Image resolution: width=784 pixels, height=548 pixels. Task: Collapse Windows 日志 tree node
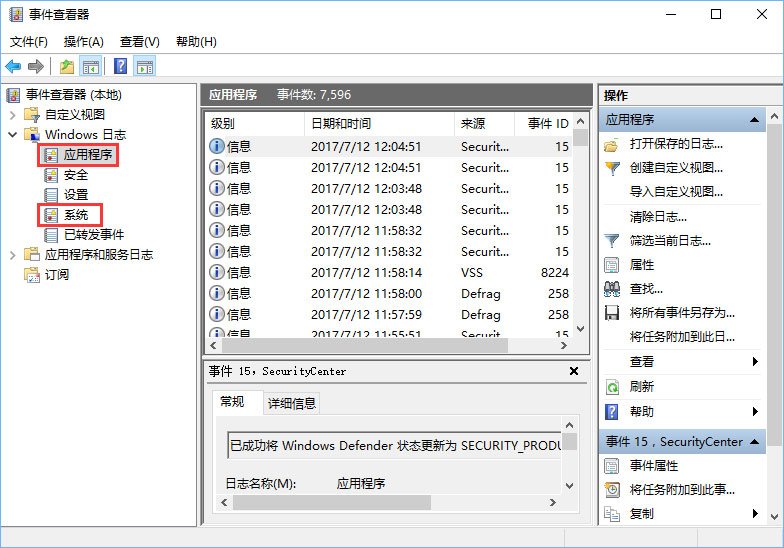click(13, 134)
